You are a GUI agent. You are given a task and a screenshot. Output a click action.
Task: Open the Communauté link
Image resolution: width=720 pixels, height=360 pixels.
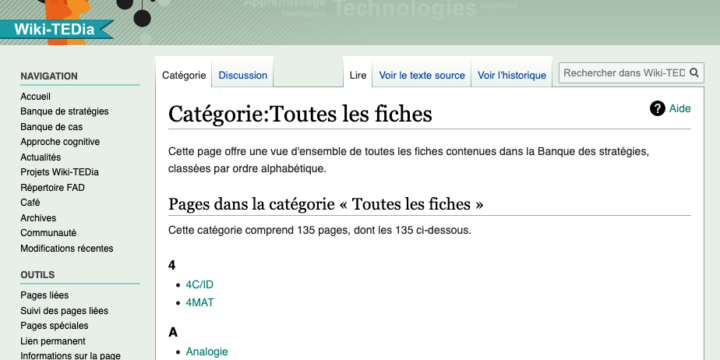pos(48,233)
